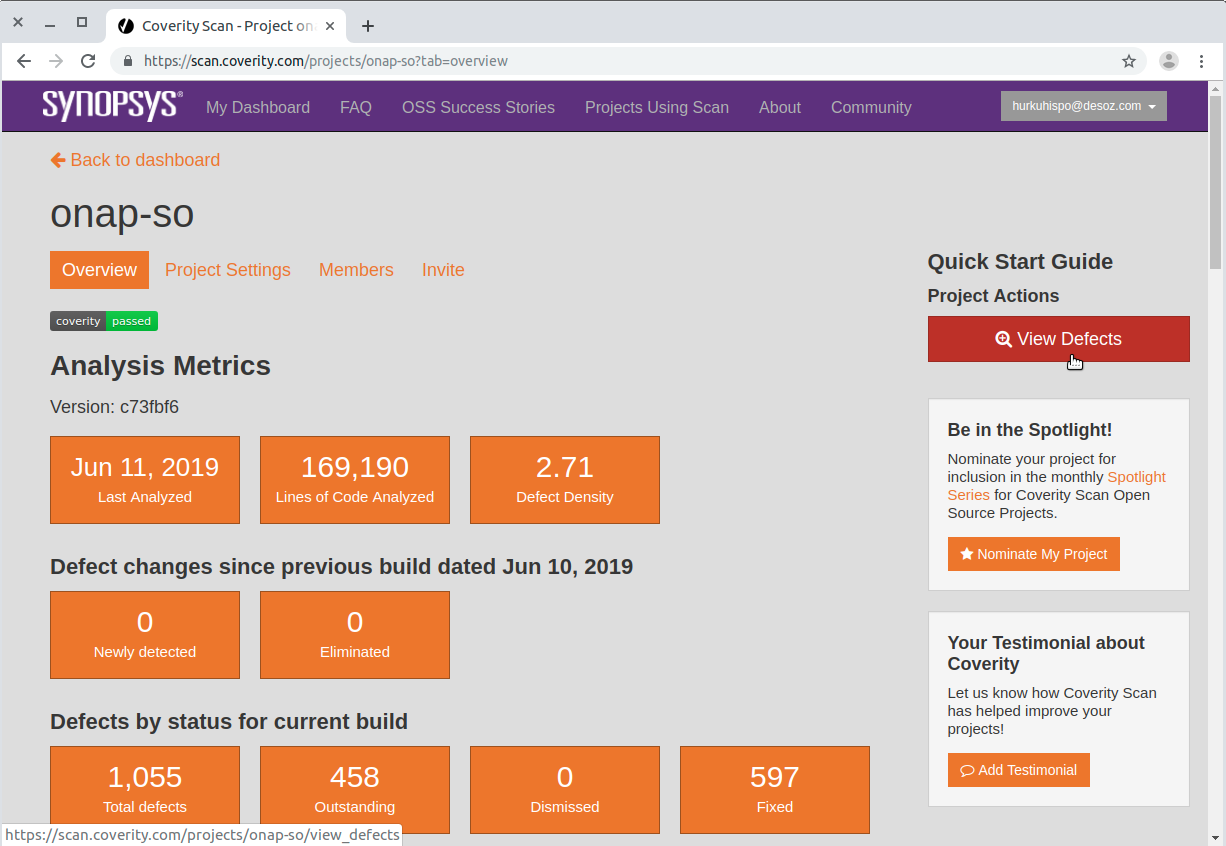Click the Last Analyzed Jun 11, 2019 tile

pyautogui.click(x=145, y=480)
